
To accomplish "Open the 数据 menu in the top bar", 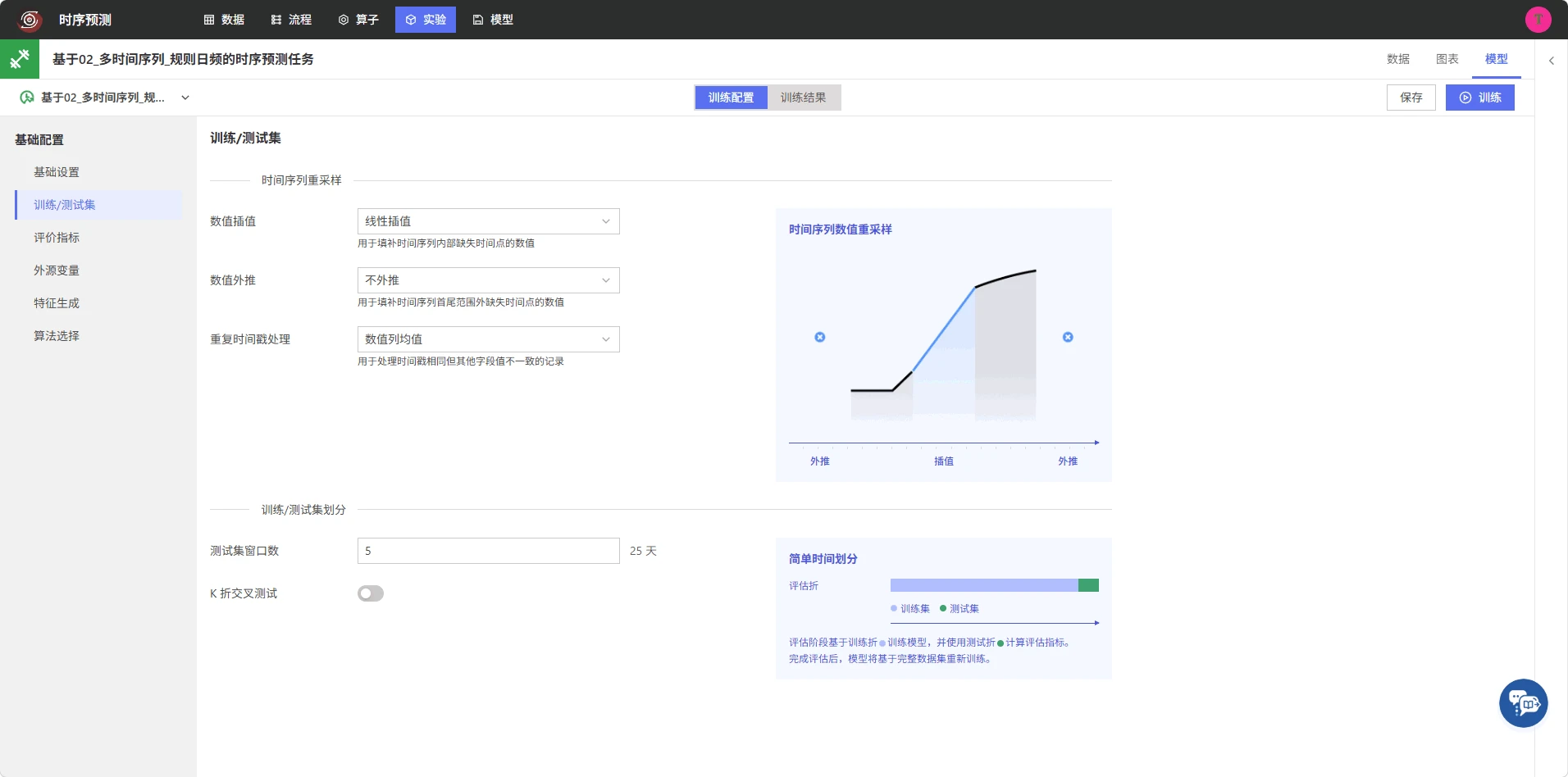I will (224, 20).
